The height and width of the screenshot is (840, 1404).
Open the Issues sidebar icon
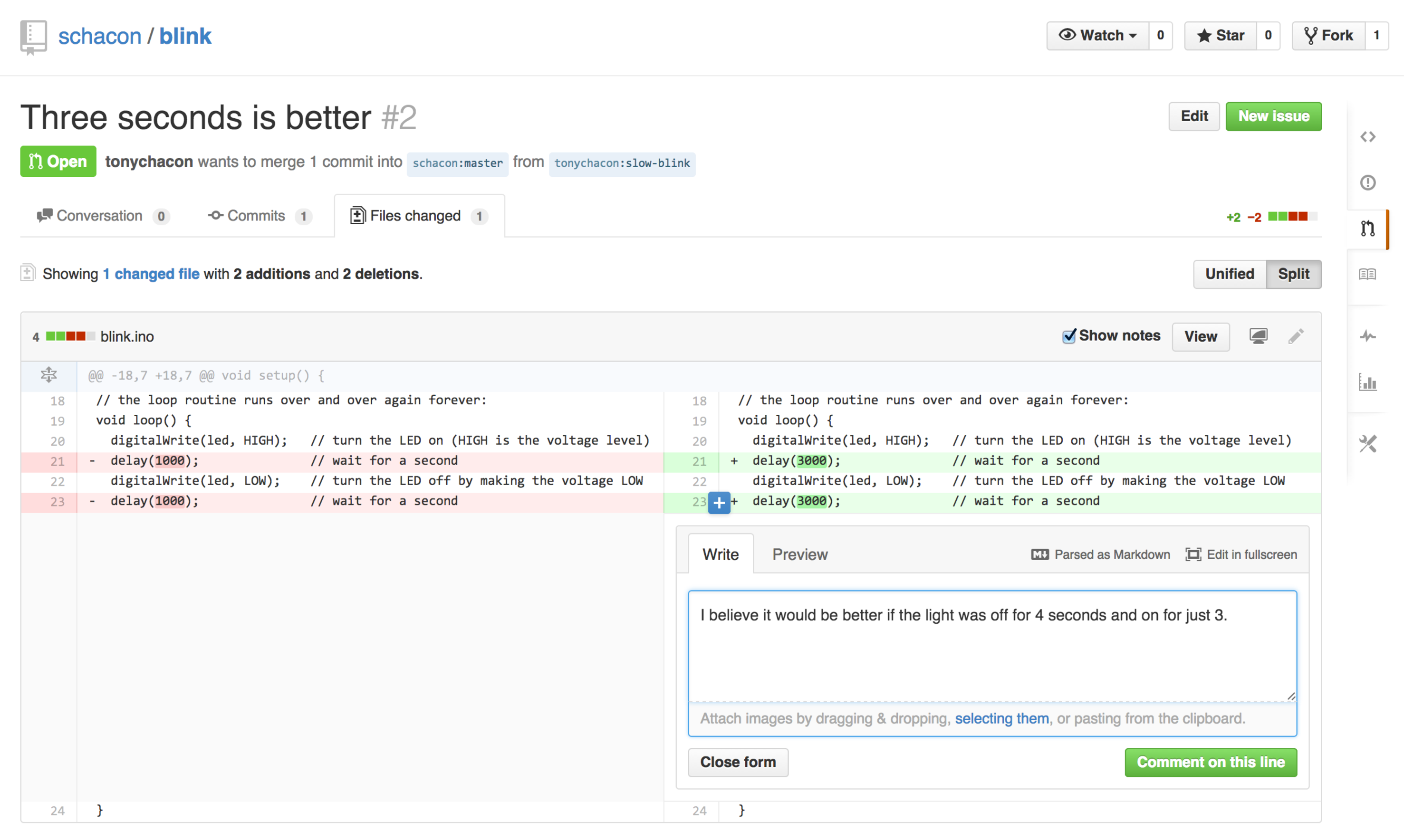[x=1368, y=182]
